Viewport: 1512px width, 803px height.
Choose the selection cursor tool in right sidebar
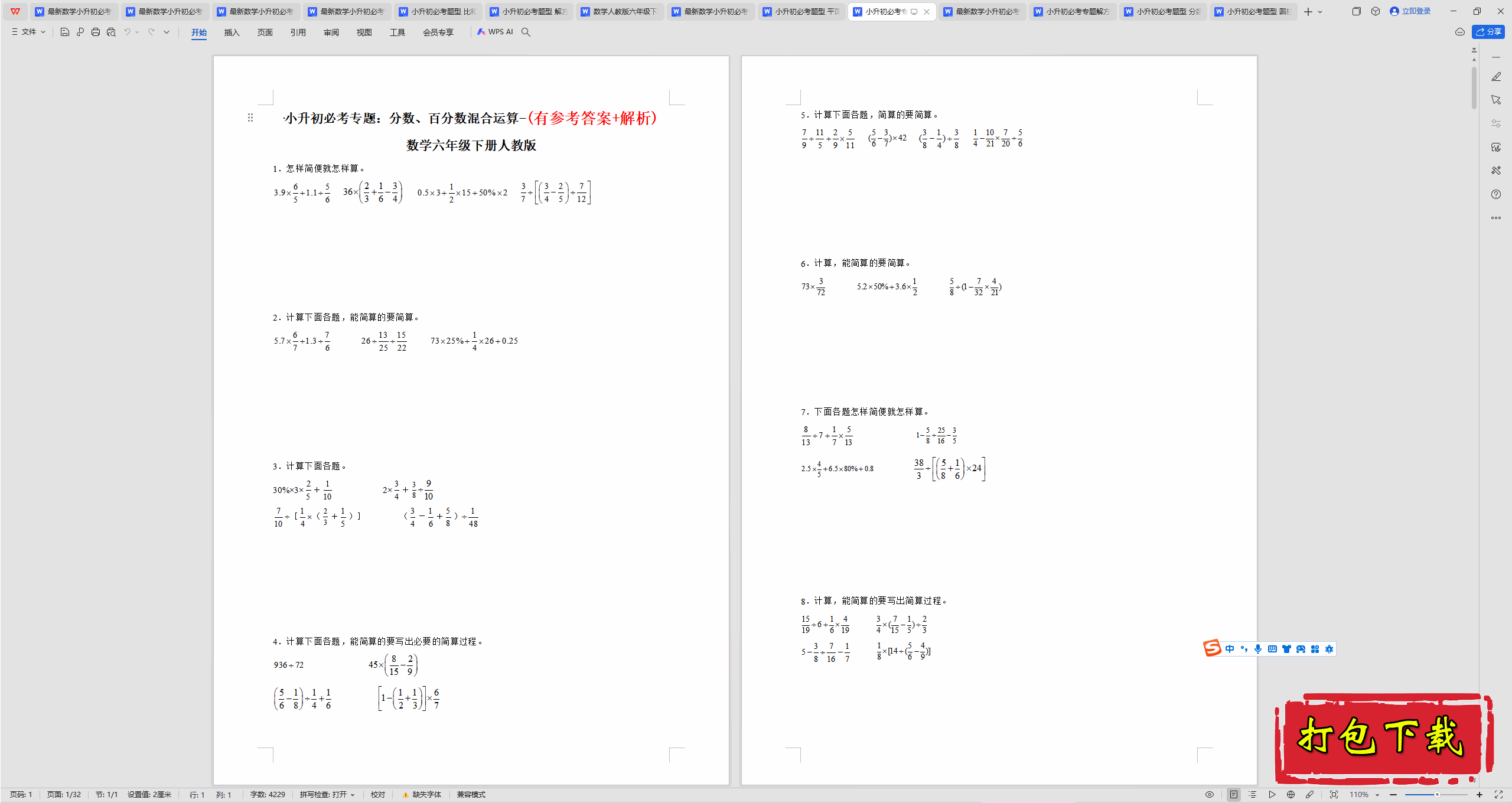pos(1496,100)
